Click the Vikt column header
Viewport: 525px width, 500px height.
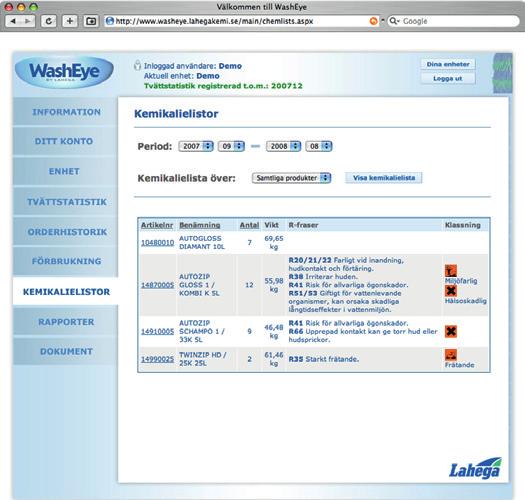271,225
